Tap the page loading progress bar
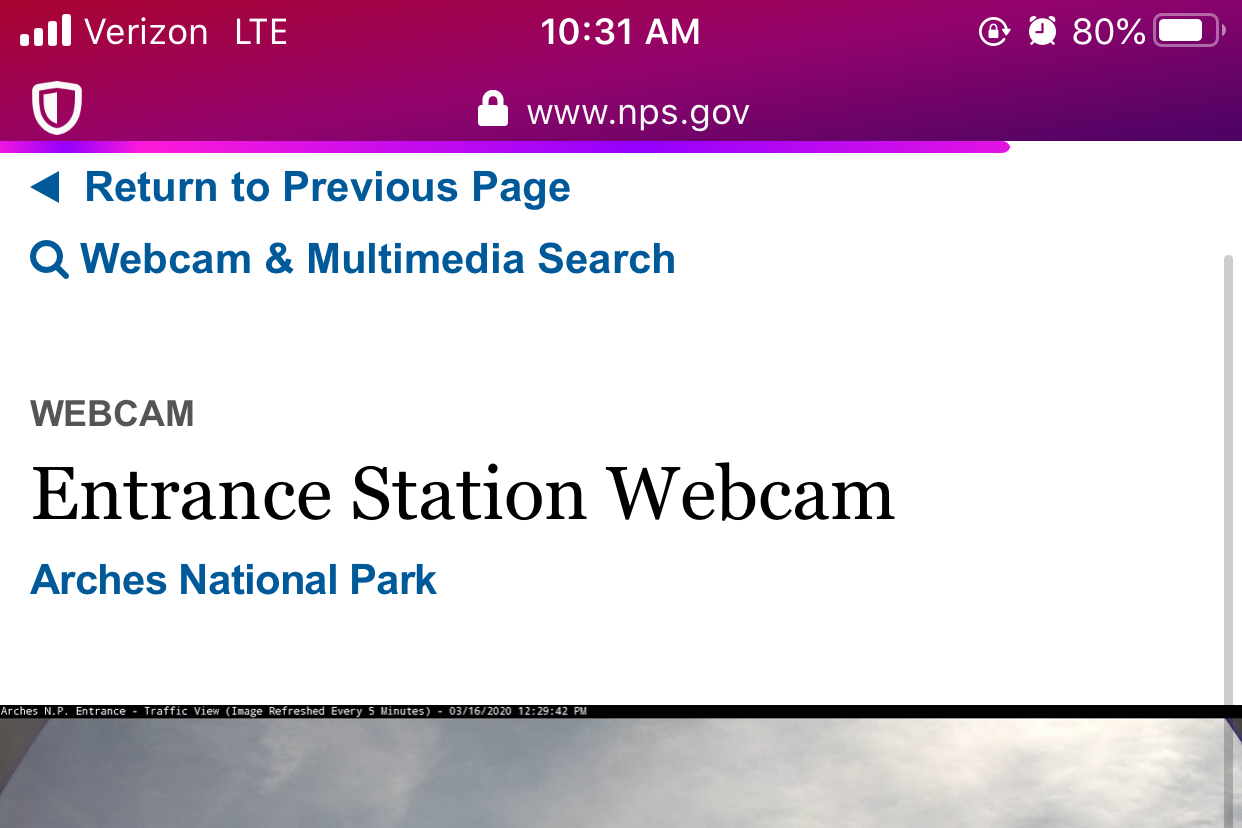 click(505, 147)
